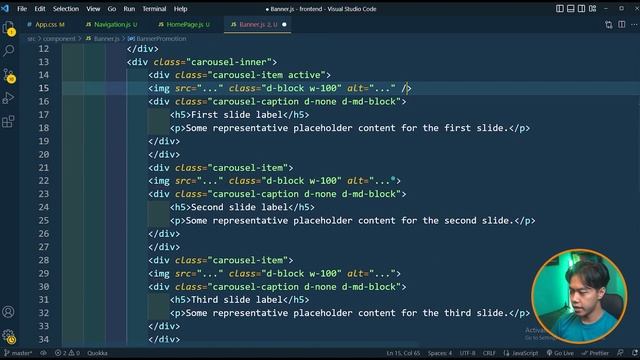This screenshot has height=360, width=640.
Task: Click the master branch indicator
Action: pos(18,353)
